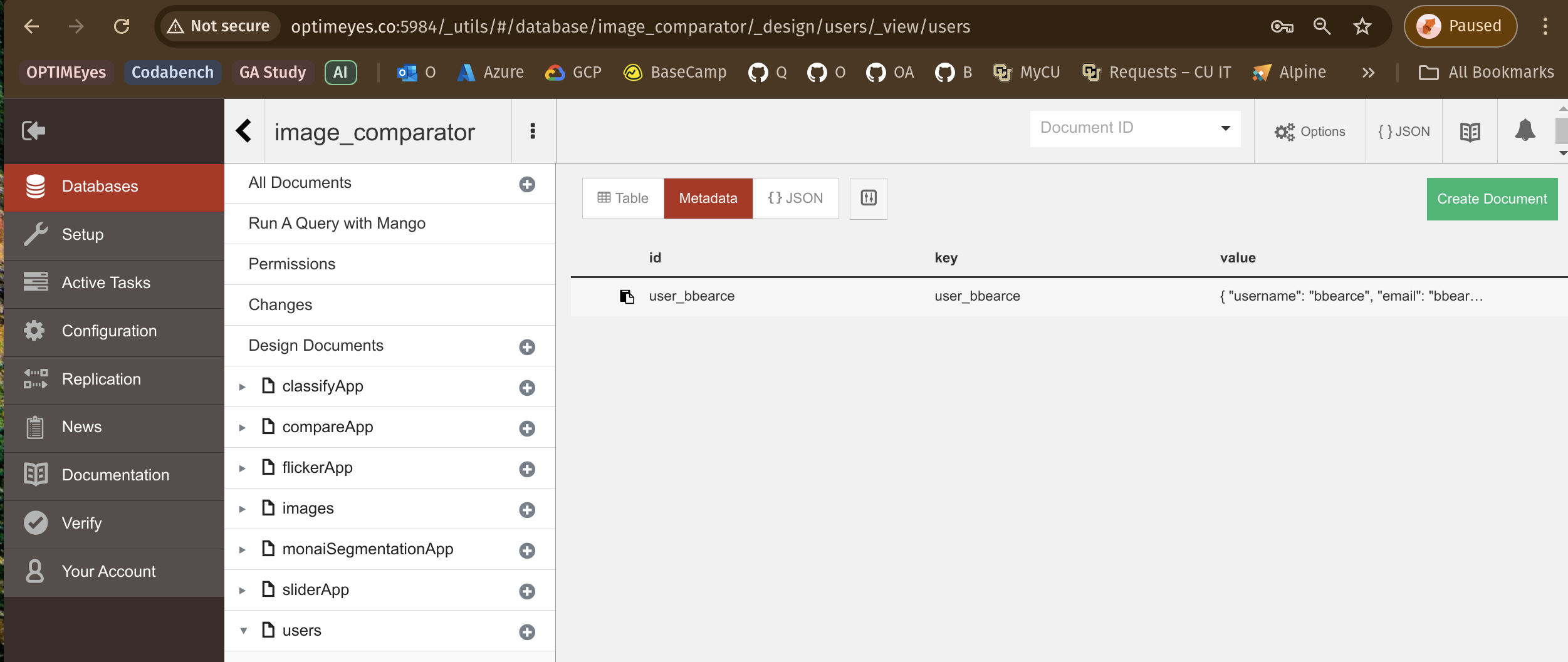Image resolution: width=1568 pixels, height=662 pixels.
Task: Open the Options gear in the header
Action: pyautogui.click(x=1310, y=132)
